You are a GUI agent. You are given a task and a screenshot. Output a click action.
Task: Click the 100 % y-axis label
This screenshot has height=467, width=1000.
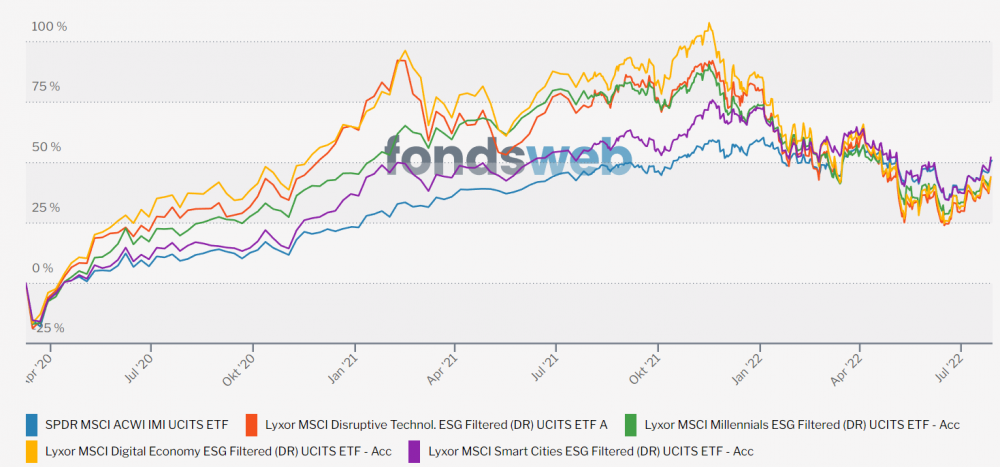click(49, 26)
